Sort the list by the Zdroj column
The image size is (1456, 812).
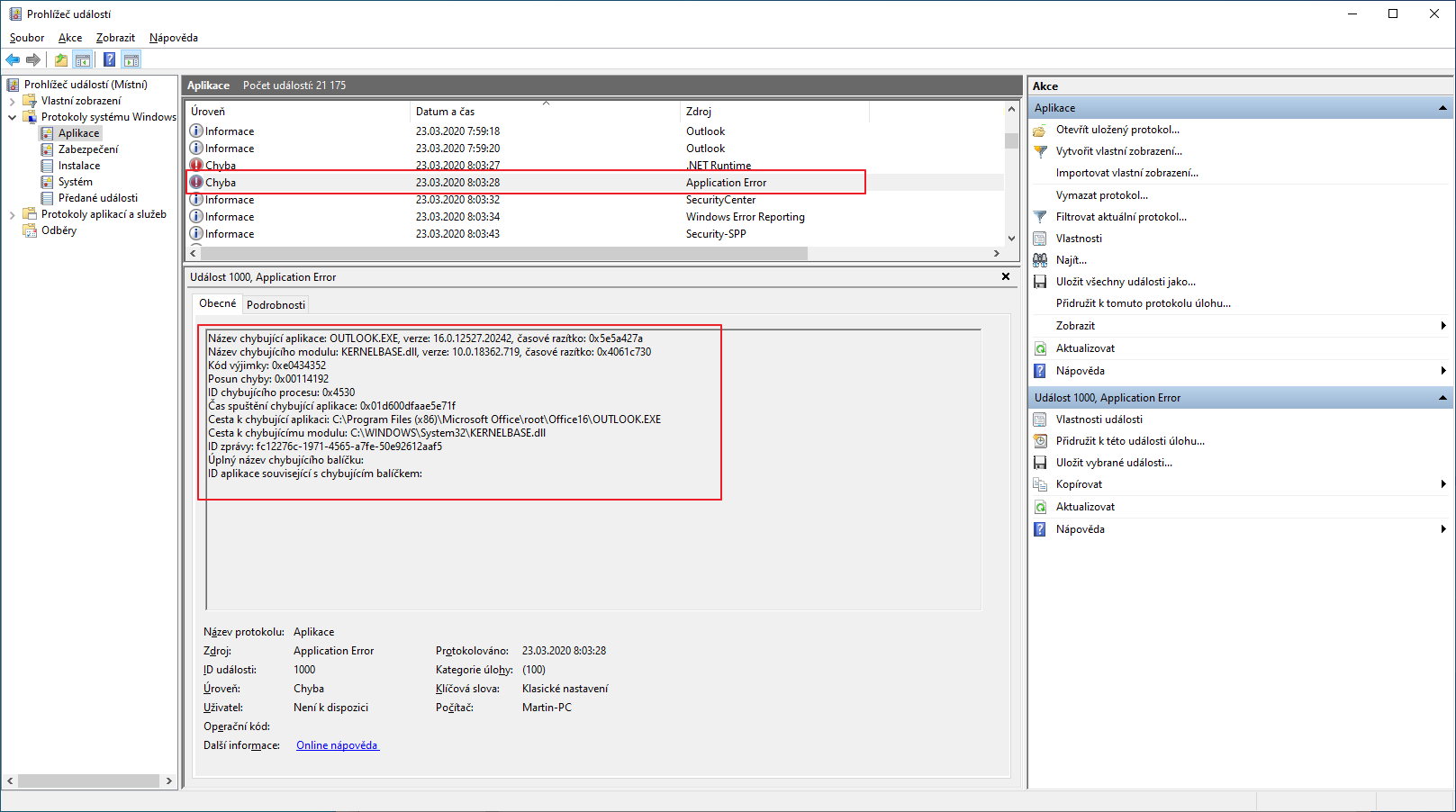[x=774, y=112]
